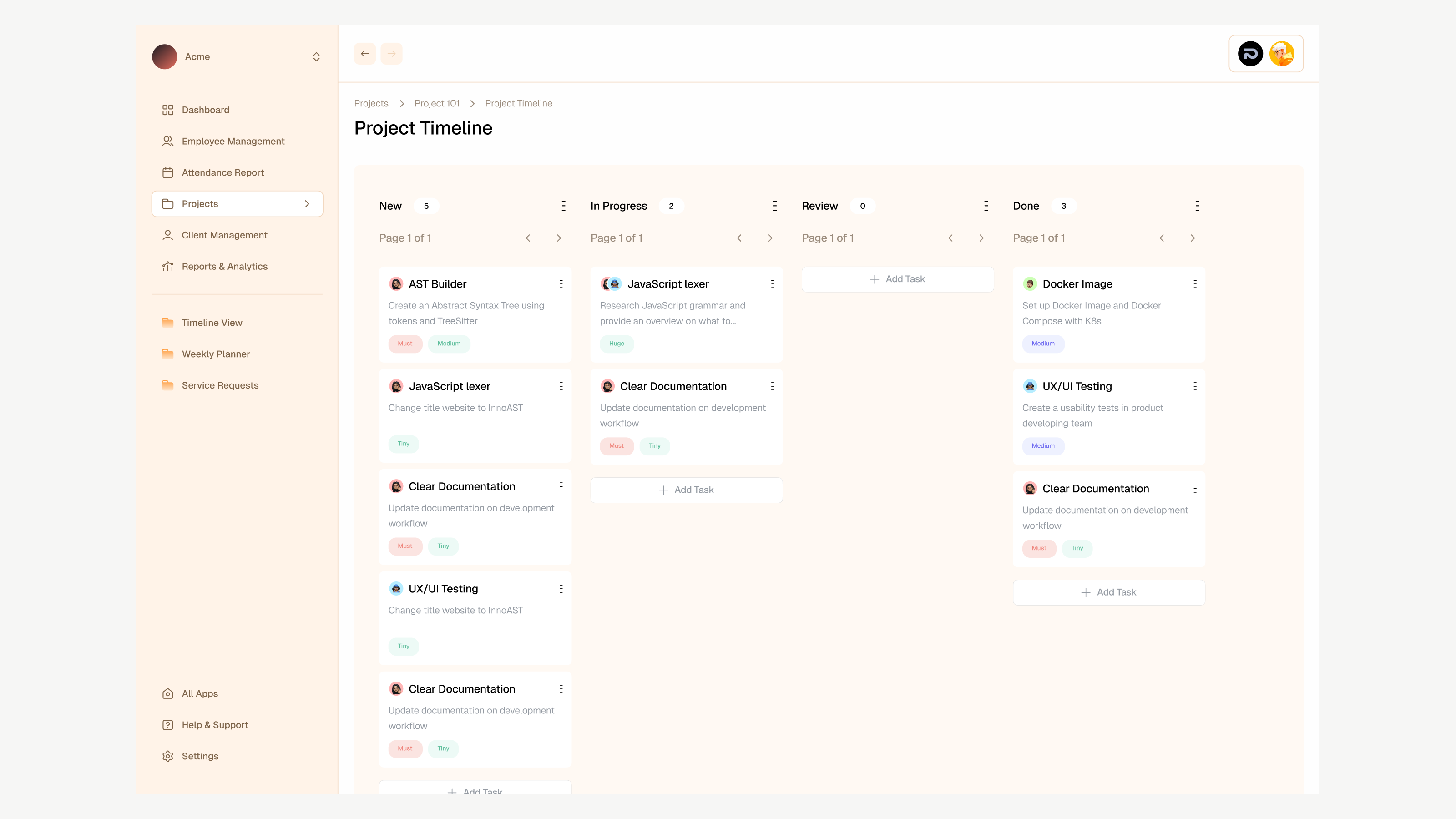Select Weekly Planner in sidebar
The height and width of the screenshot is (819, 1456).
click(x=215, y=354)
